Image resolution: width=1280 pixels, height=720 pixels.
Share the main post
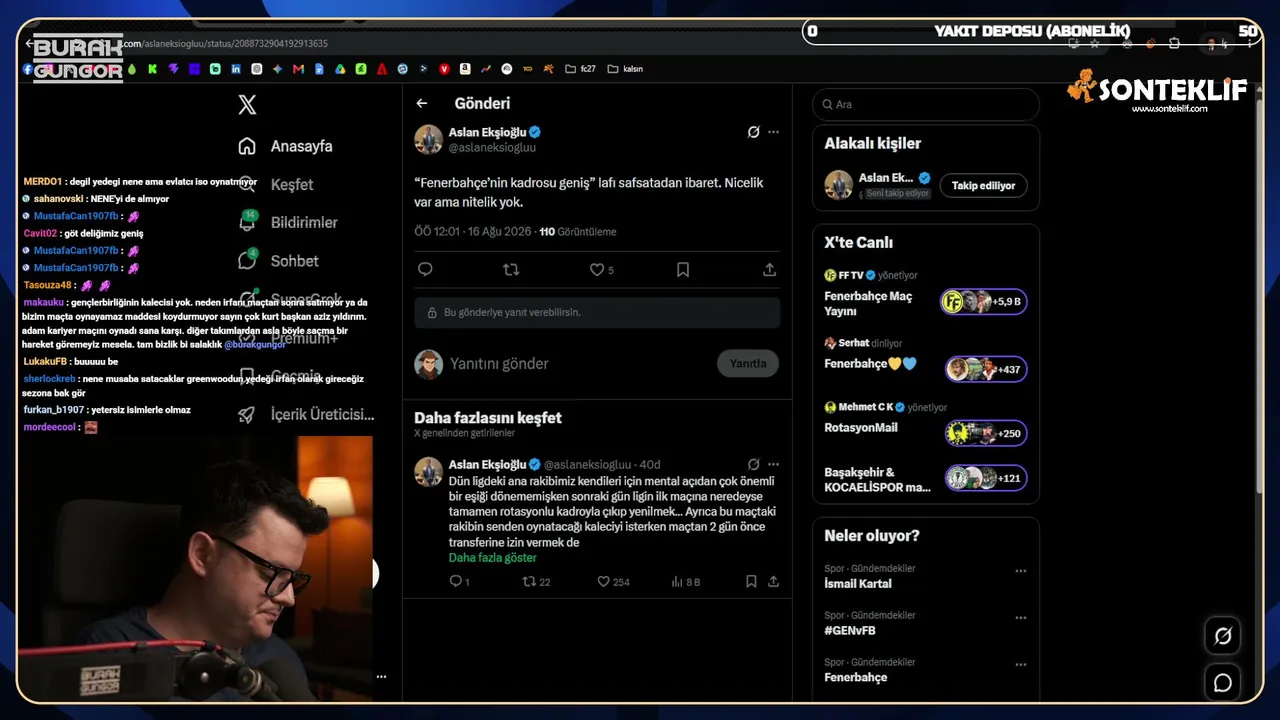769,269
